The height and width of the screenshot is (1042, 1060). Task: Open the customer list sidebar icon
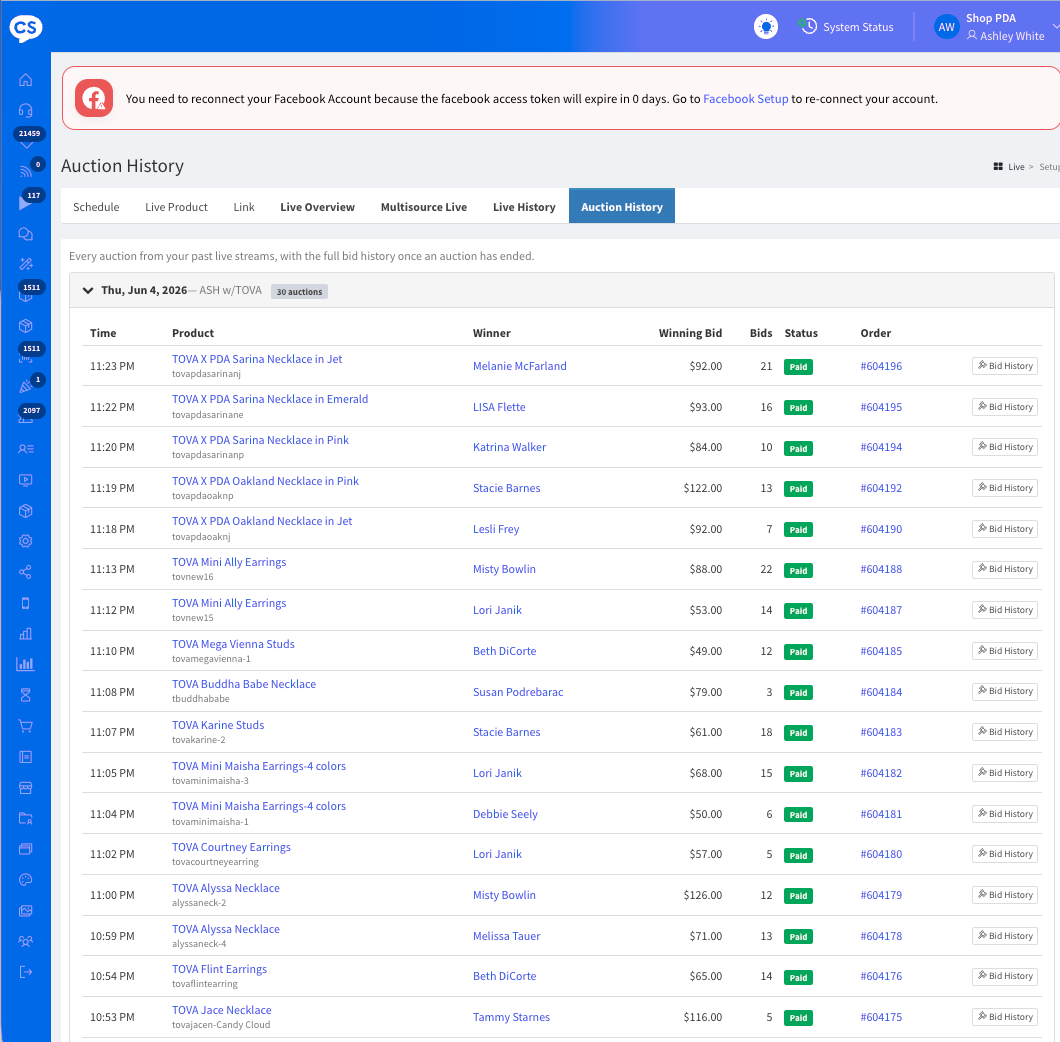[26, 449]
